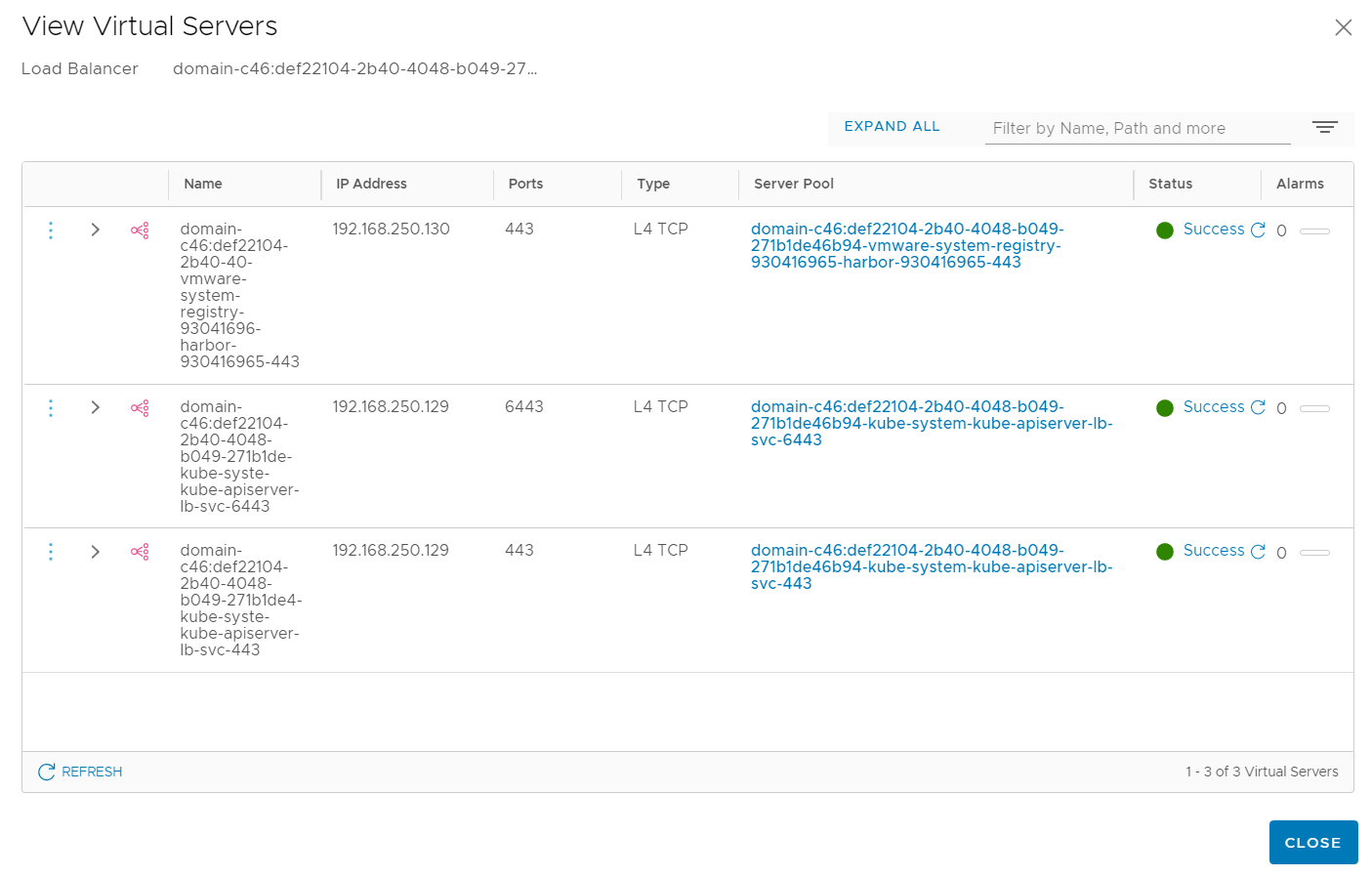Click the kube-apiserver-lb-svc-443 virtual server name
This screenshot has width=1372, height=877.
click(x=241, y=600)
